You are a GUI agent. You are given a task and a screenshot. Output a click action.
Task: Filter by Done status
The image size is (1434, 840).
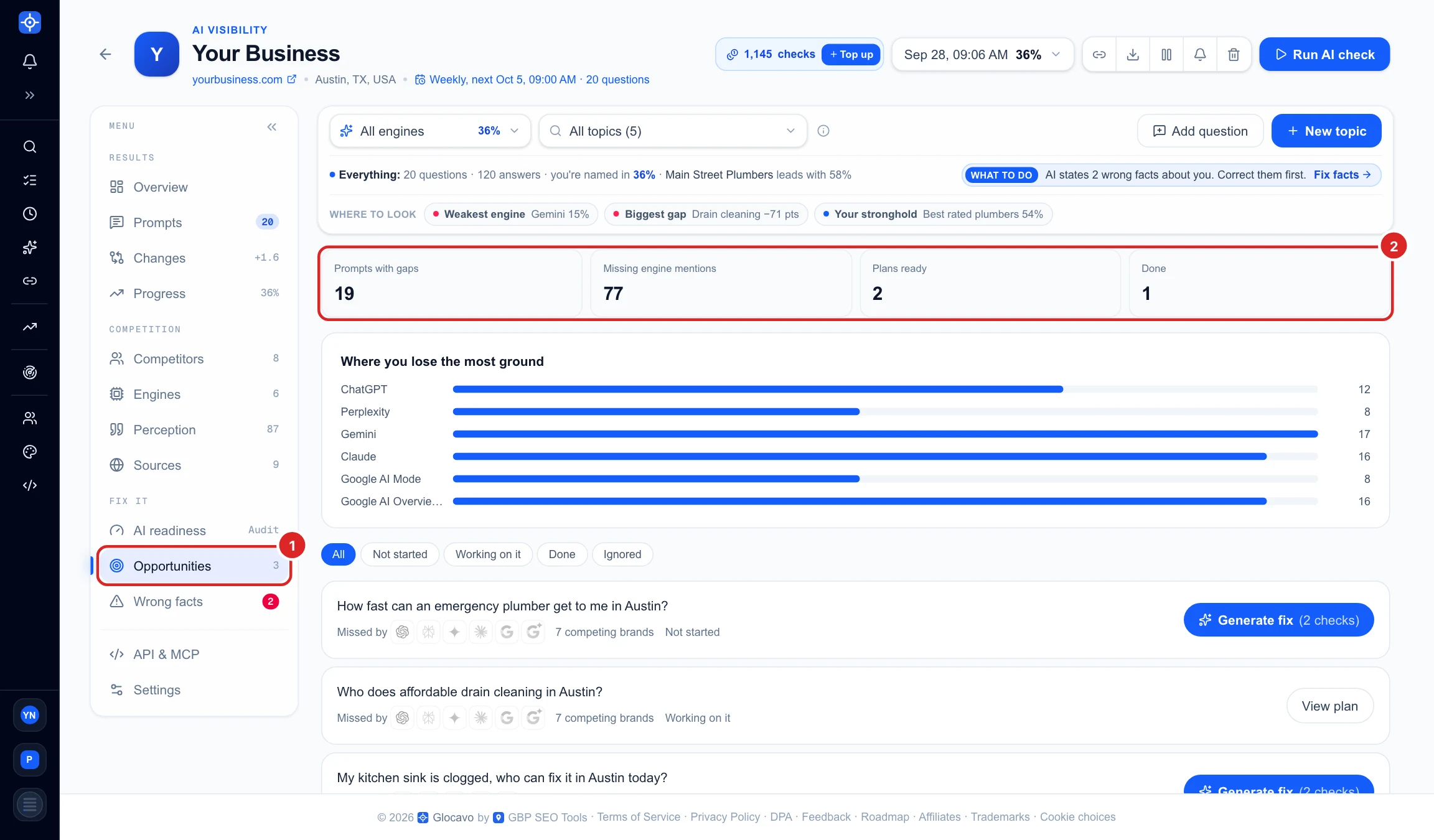(562, 554)
